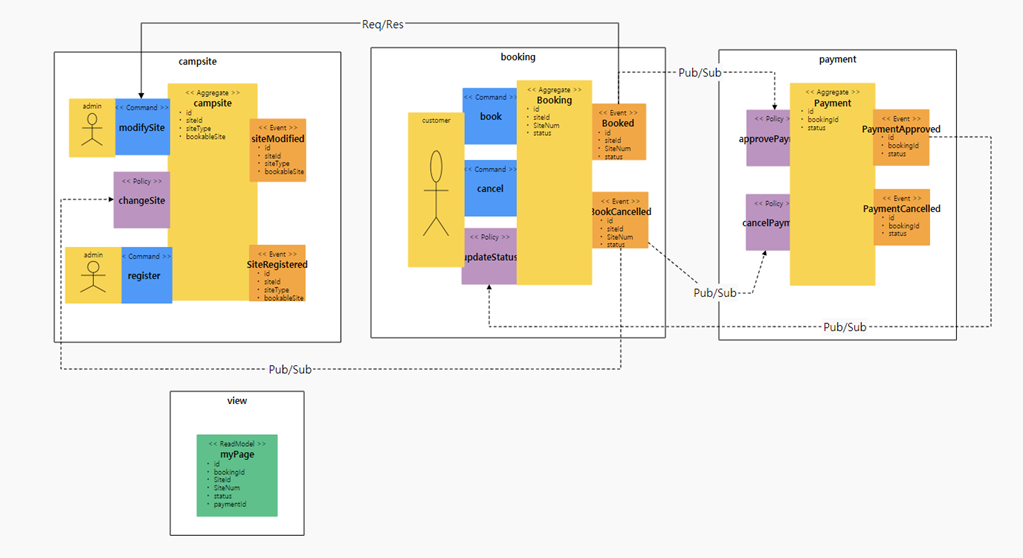The height and width of the screenshot is (558, 1023).
Task: Select the PaymentApproved event sticky
Action: point(902,137)
